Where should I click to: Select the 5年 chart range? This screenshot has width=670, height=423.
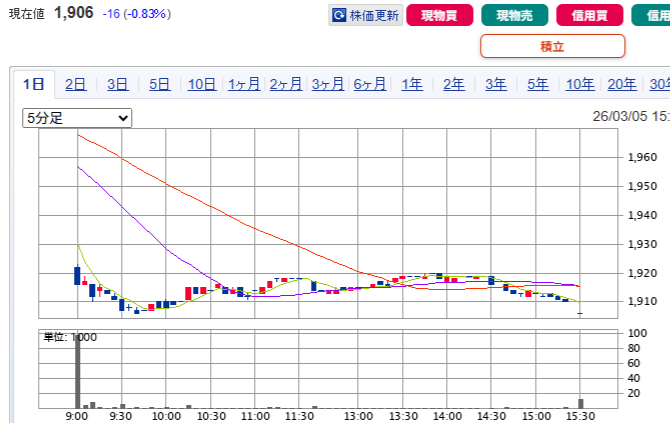pyautogui.click(x=537, y=84)
